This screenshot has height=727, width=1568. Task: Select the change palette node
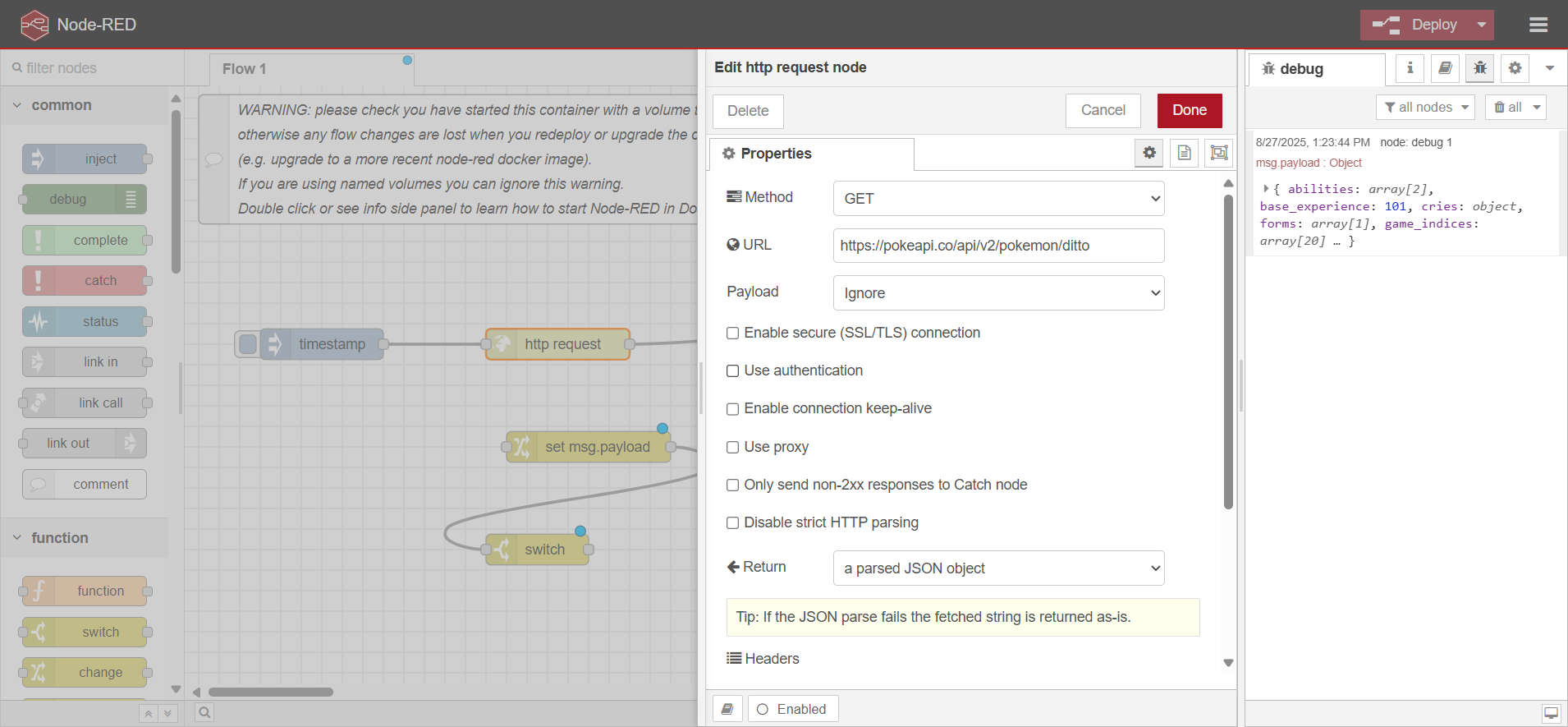[85, 672]
